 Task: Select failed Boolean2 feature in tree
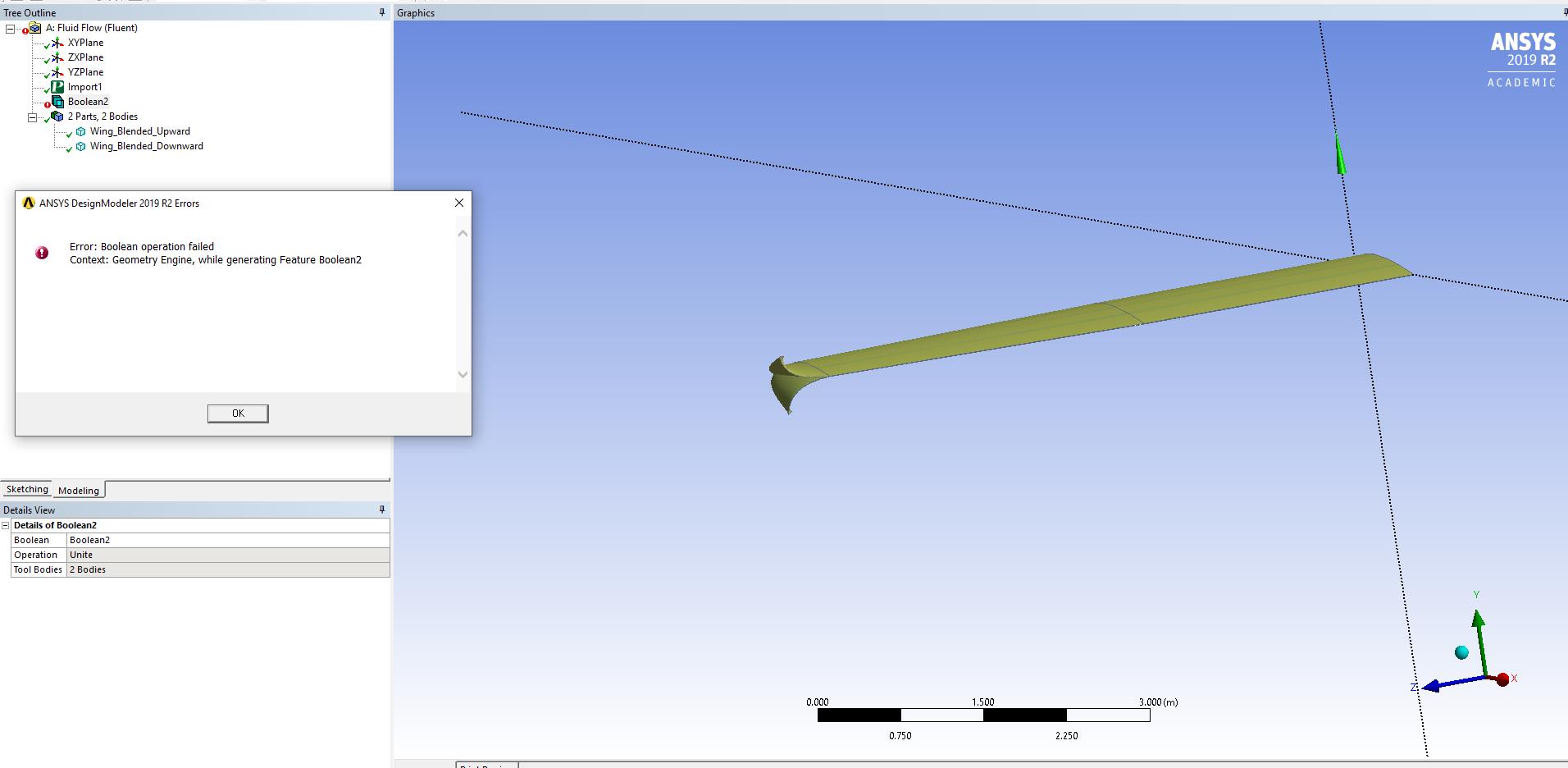88,102
